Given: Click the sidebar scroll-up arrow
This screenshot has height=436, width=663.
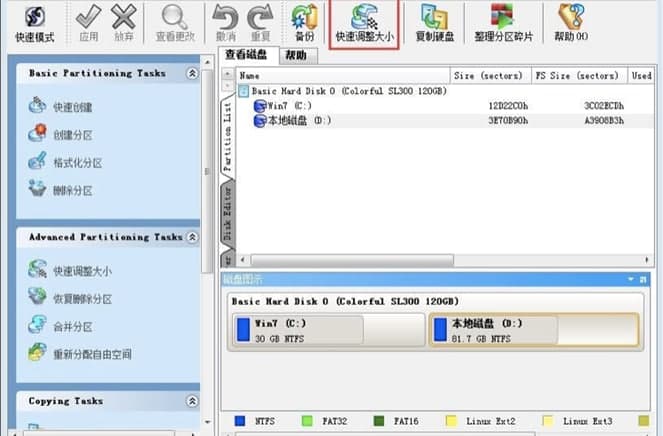Looking at the screenshot, I should pyautogui.click(x=207, y=63).
